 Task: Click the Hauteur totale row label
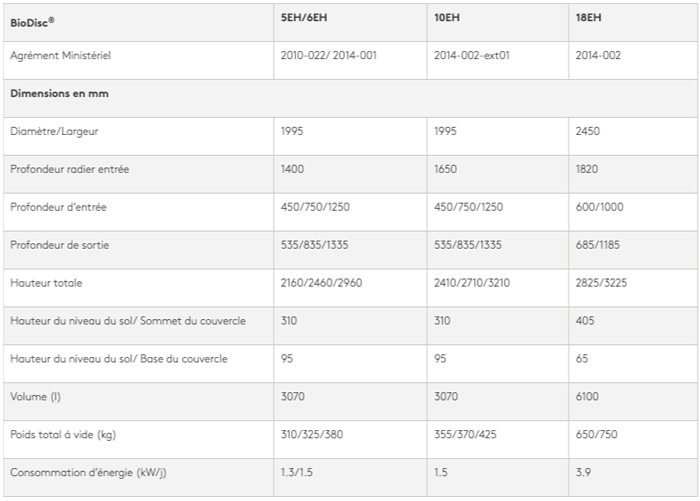point(45,283)
